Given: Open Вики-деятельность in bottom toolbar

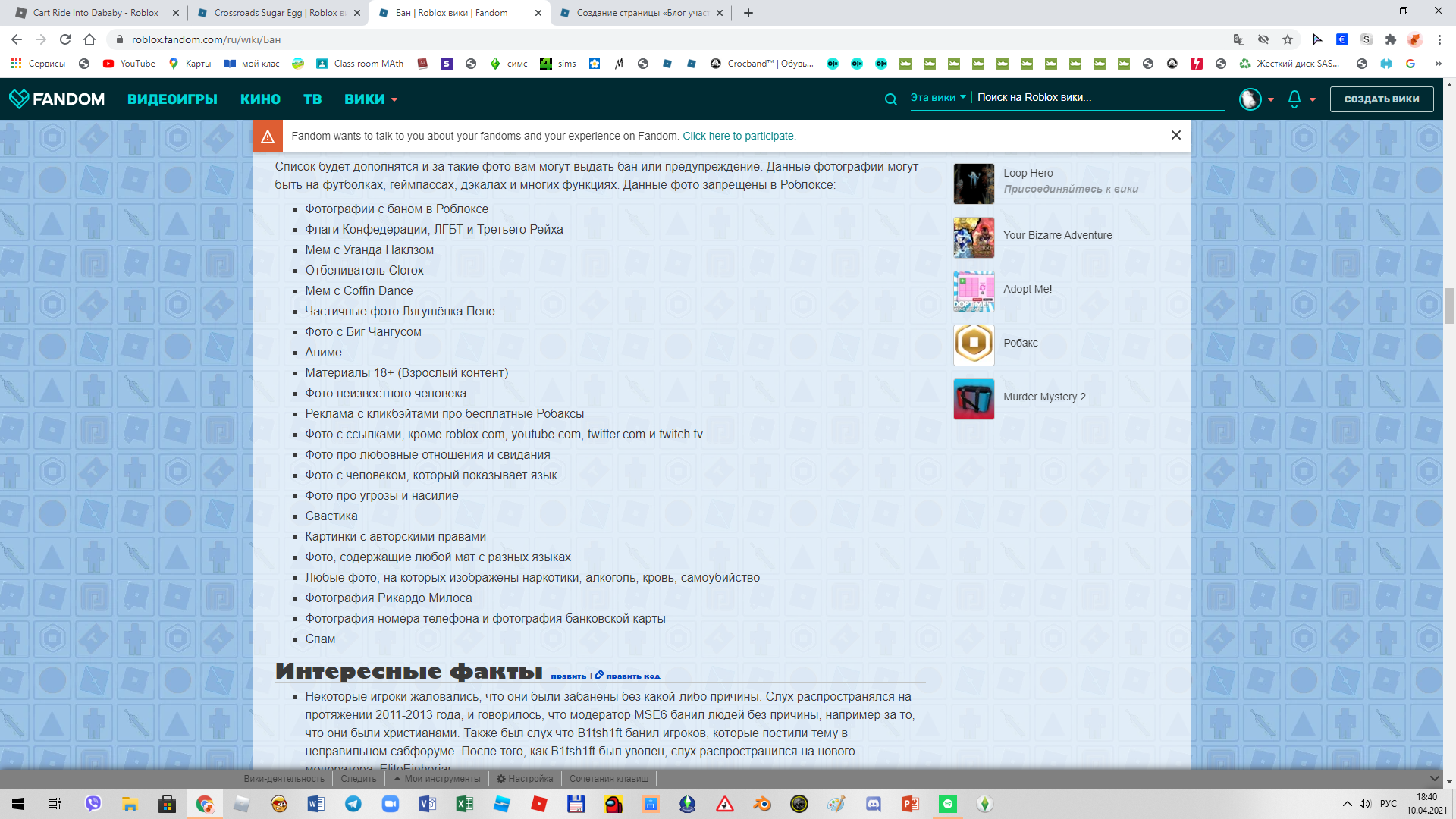Looking at the screenshot, I should (x=284, y=779).
